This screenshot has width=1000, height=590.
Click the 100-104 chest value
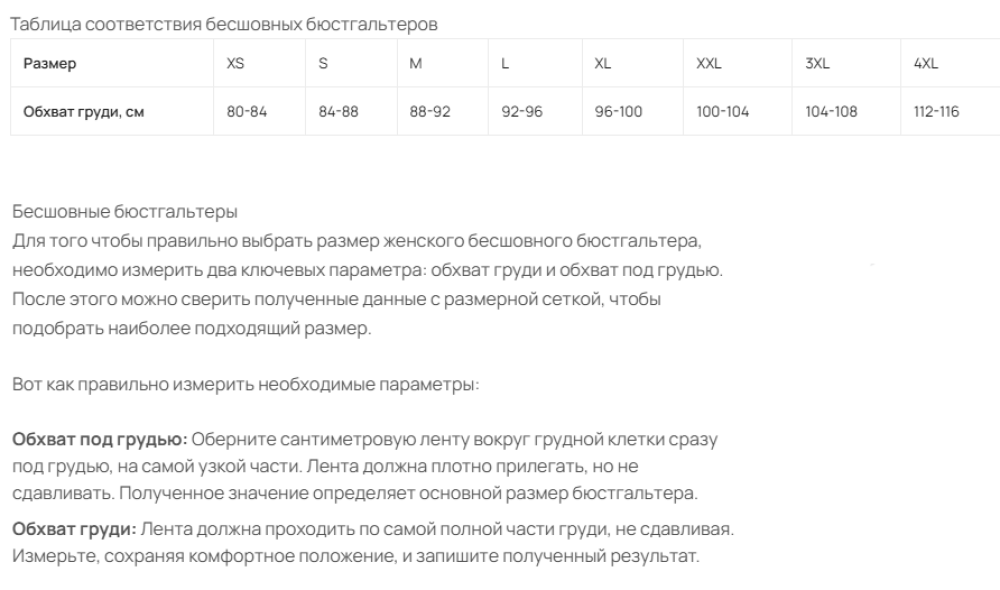point(738,111)
